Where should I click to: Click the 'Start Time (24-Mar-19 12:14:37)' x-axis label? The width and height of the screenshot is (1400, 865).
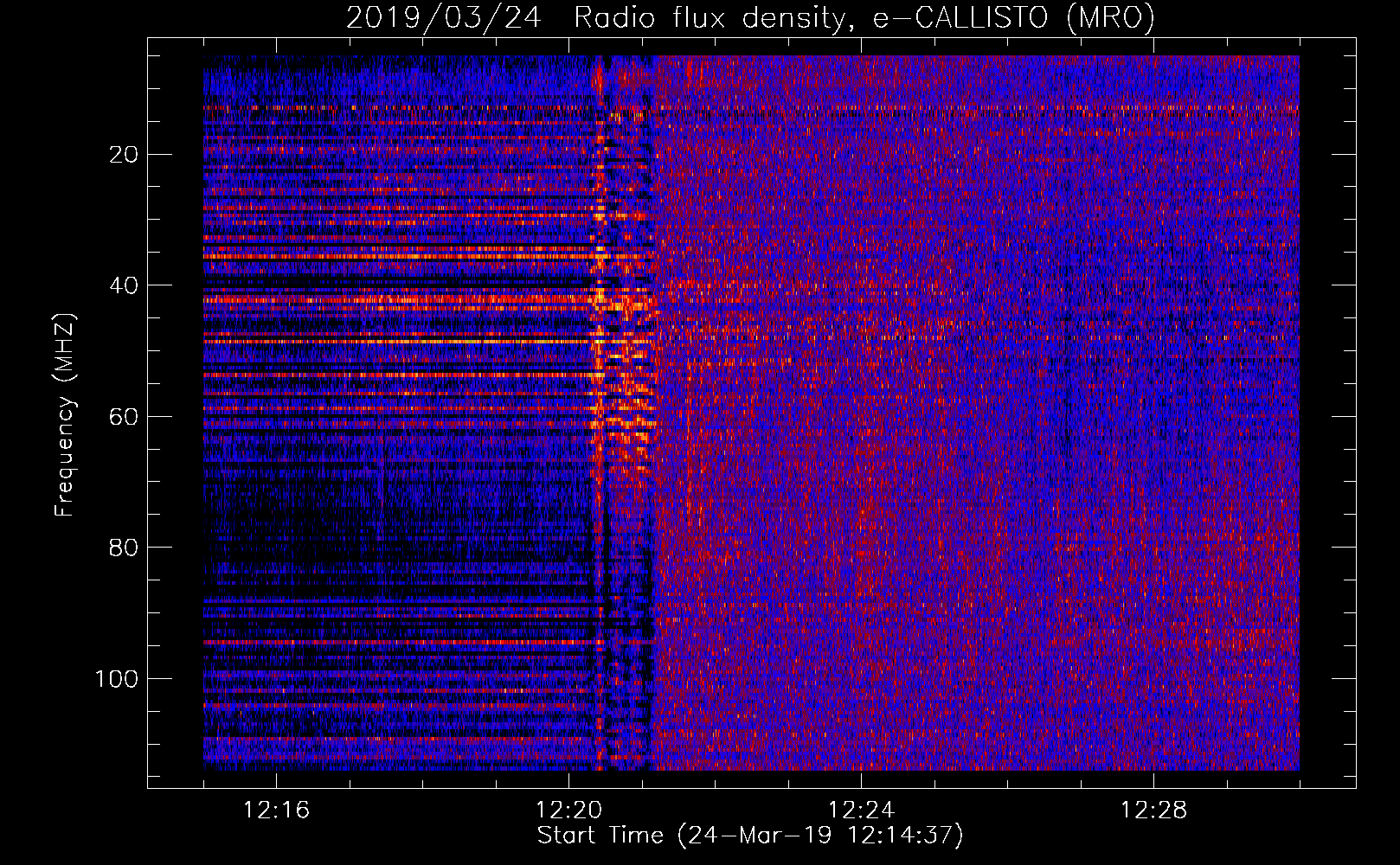(x=750, y=836)
